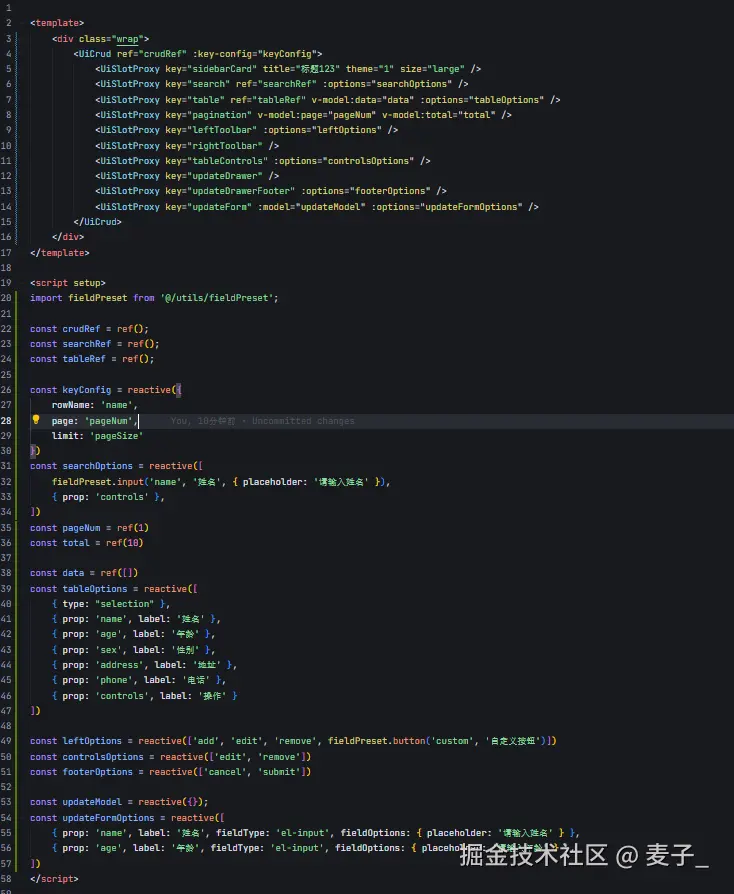Click the 'Uncommitted changes' git blame annotation

coord(303,421)
